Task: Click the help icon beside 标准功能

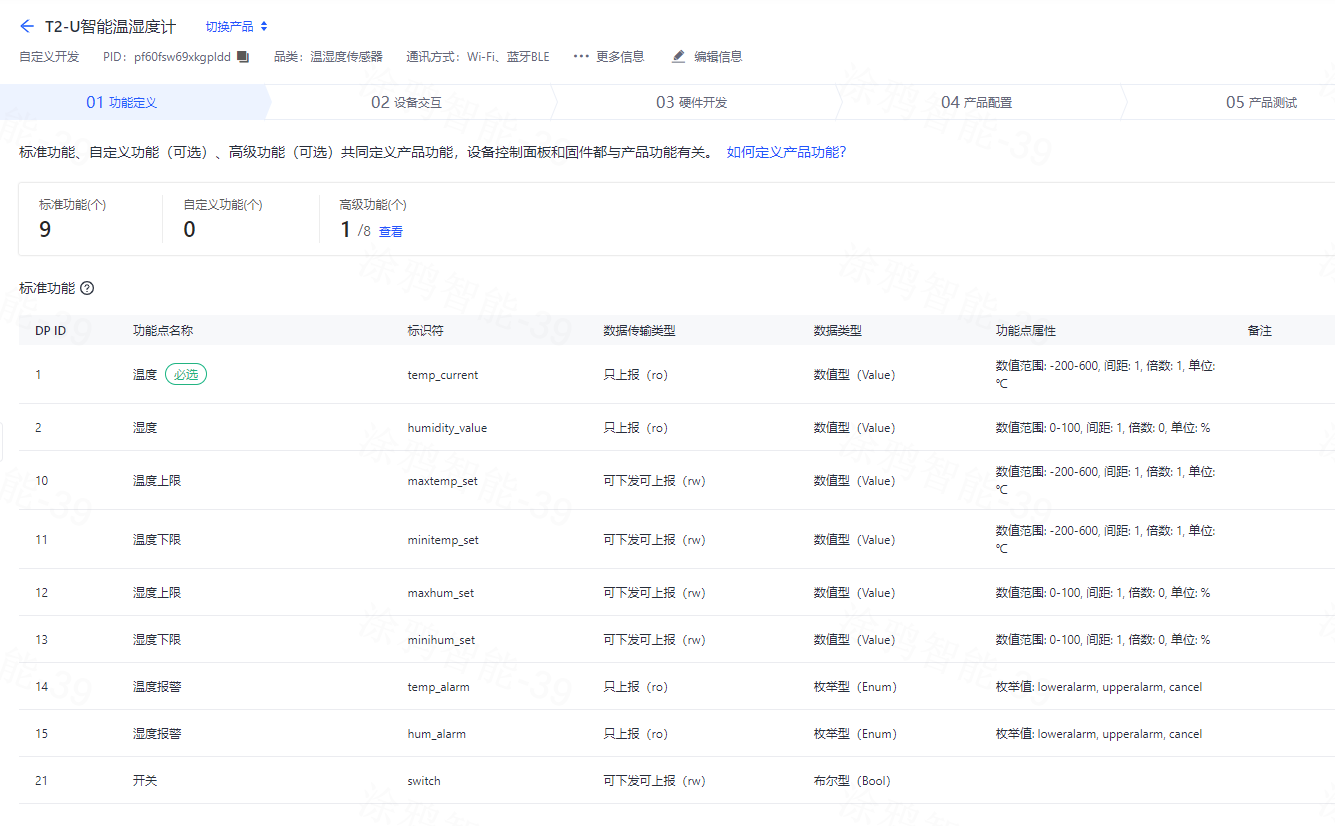Action: (87, 288)
